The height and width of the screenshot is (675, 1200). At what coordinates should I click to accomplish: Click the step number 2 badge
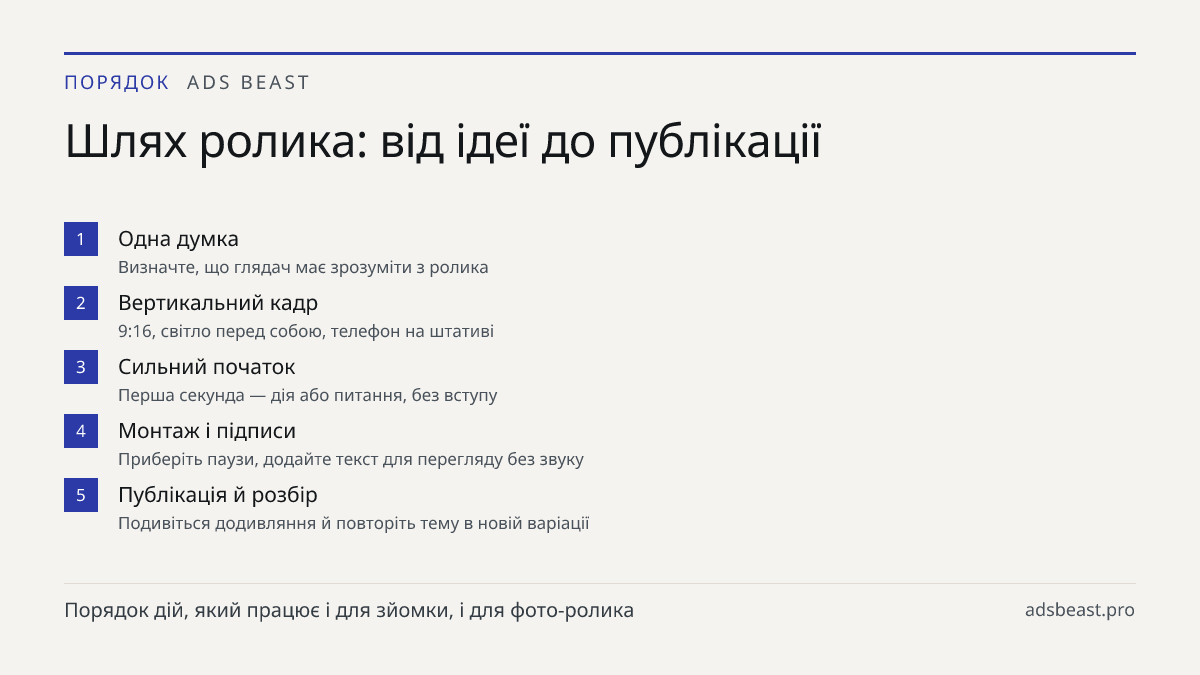coord(81,303)
